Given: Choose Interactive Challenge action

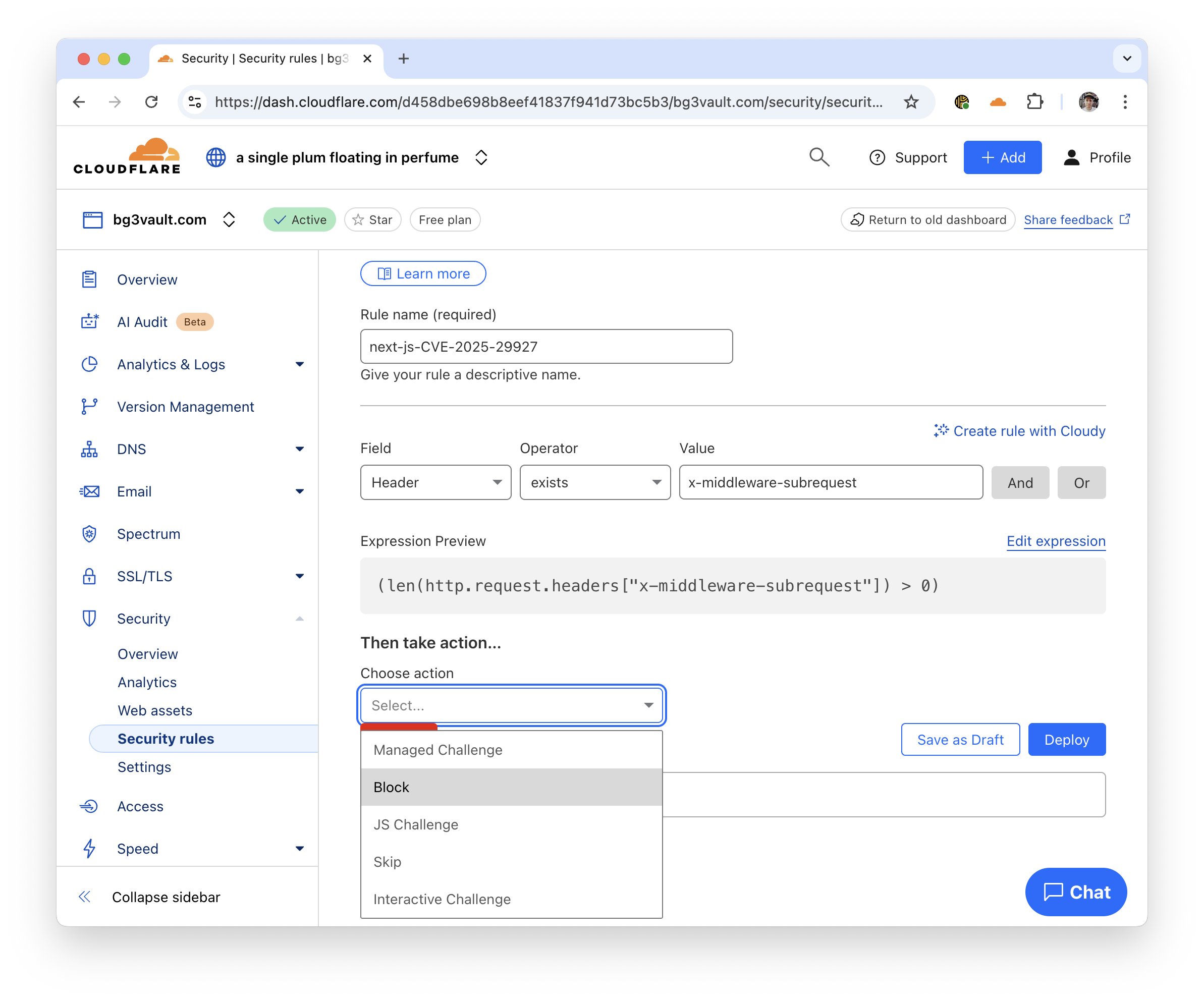Looking at the screenshot, I should pyautogui.click(x=511, y=899).
